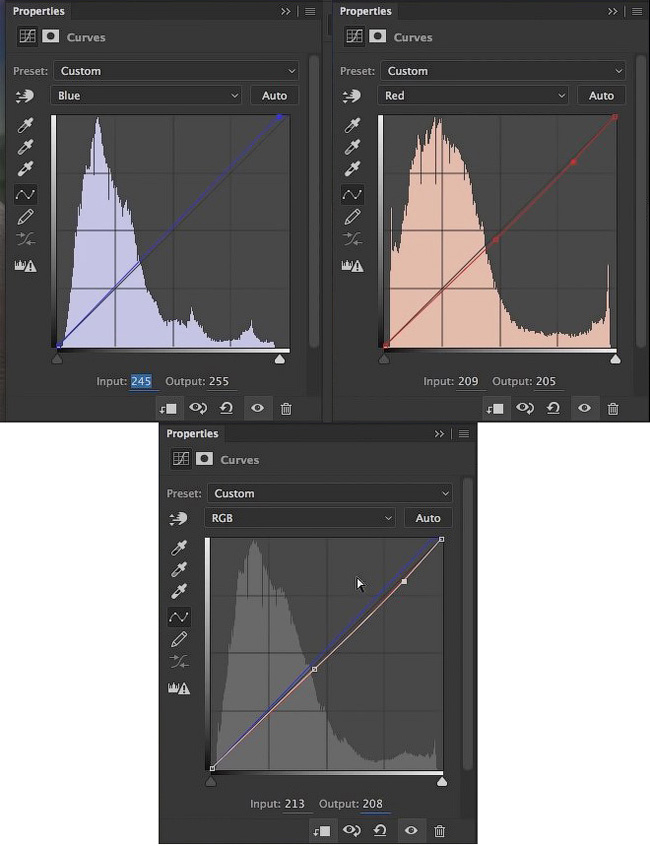The height and width of the screenshot is (846, 650).
Task: Click histogram warning icon in Red panel
Action: pos(352,265)
